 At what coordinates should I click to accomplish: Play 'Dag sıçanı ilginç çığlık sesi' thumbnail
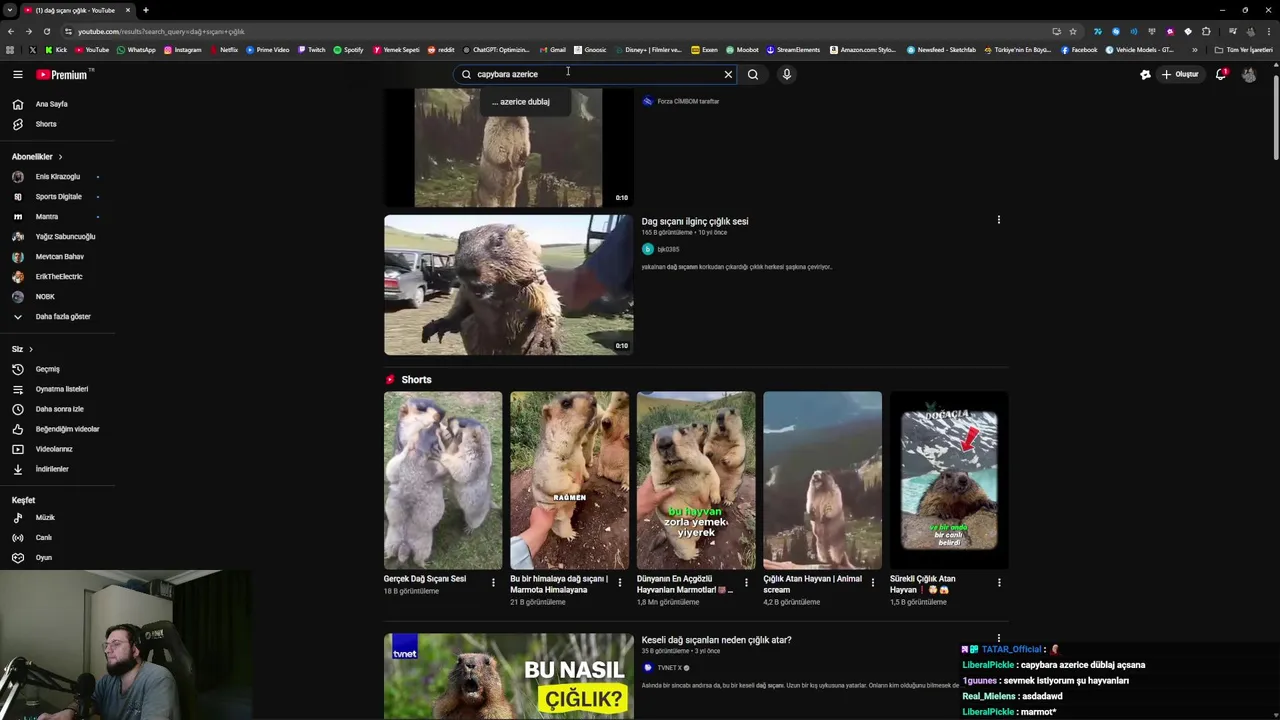tap(508, 285)
